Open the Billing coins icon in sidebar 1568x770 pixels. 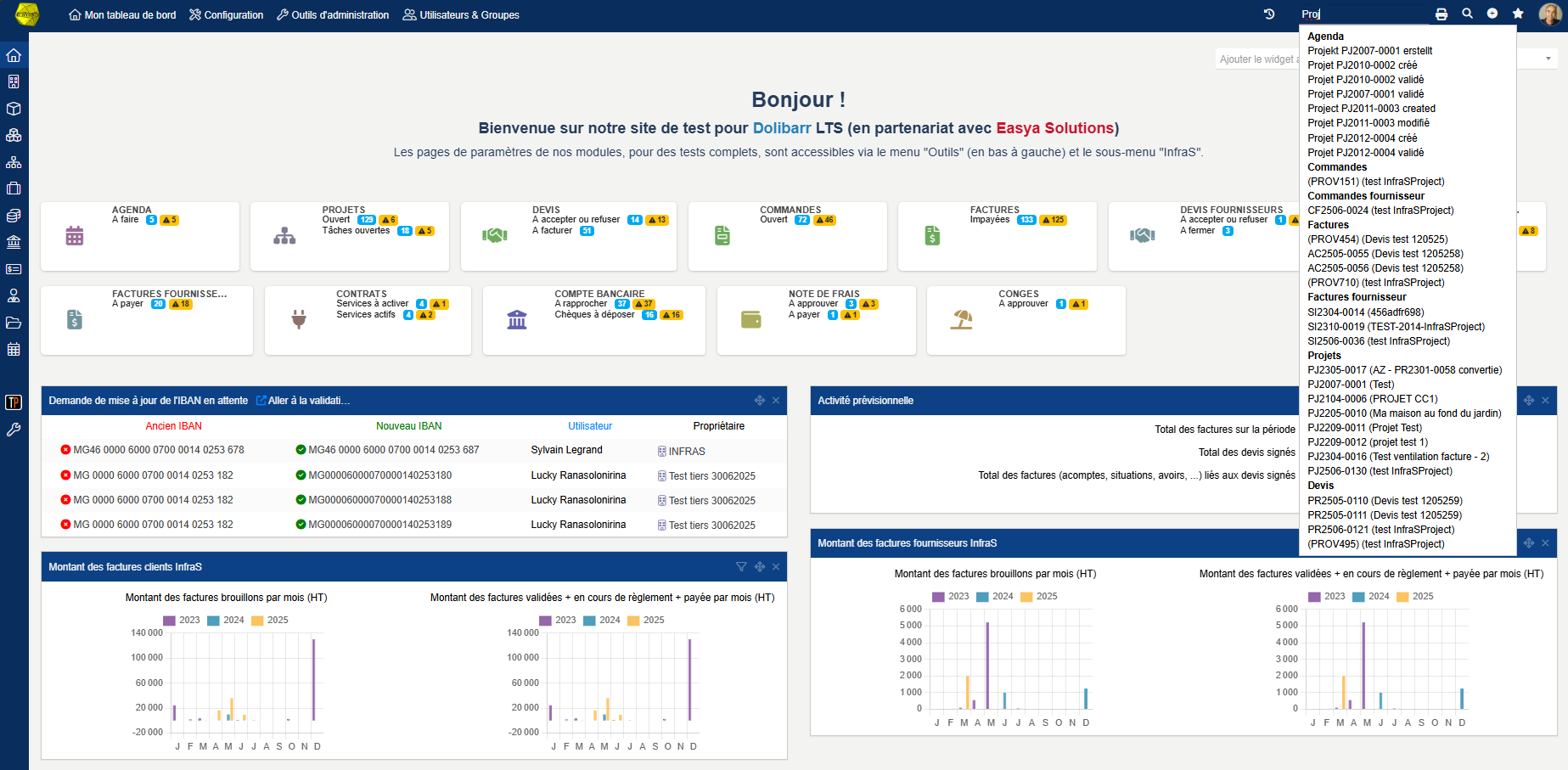click(x=14, y=216)
